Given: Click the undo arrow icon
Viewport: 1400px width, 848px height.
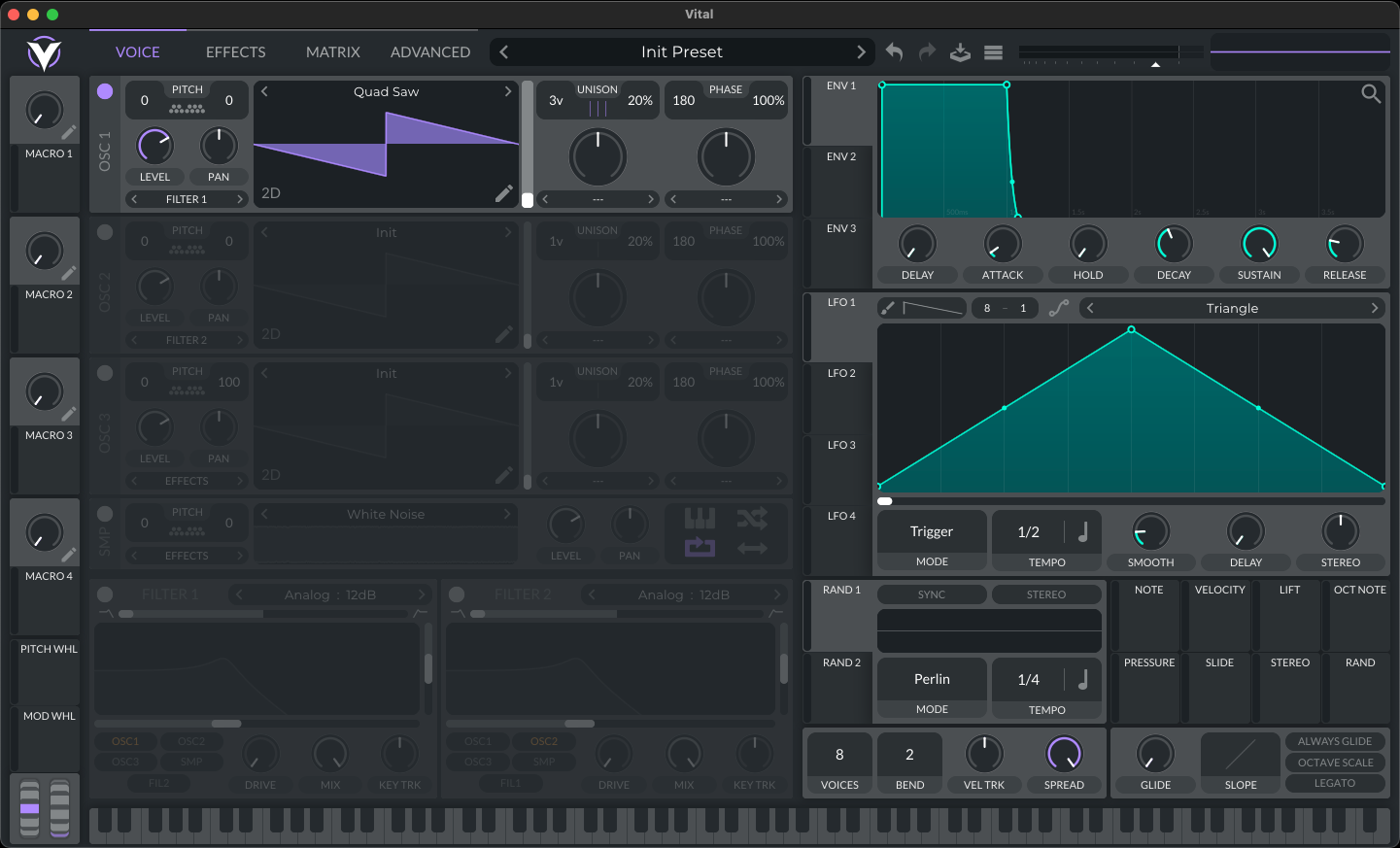Looking at the screenshot, I should (894, 52).
